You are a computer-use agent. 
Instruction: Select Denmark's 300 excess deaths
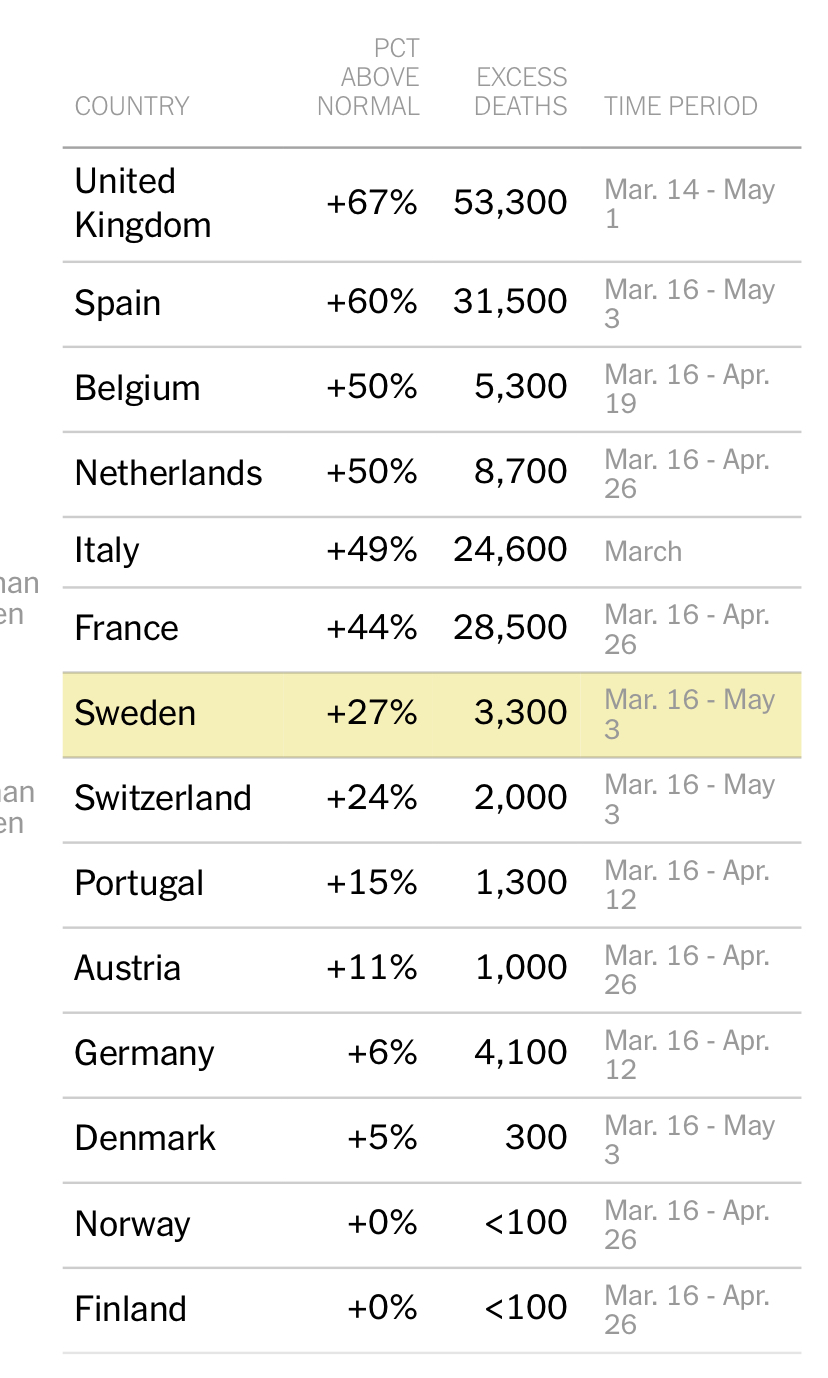pyautogui.click(x=536, y=1138)
